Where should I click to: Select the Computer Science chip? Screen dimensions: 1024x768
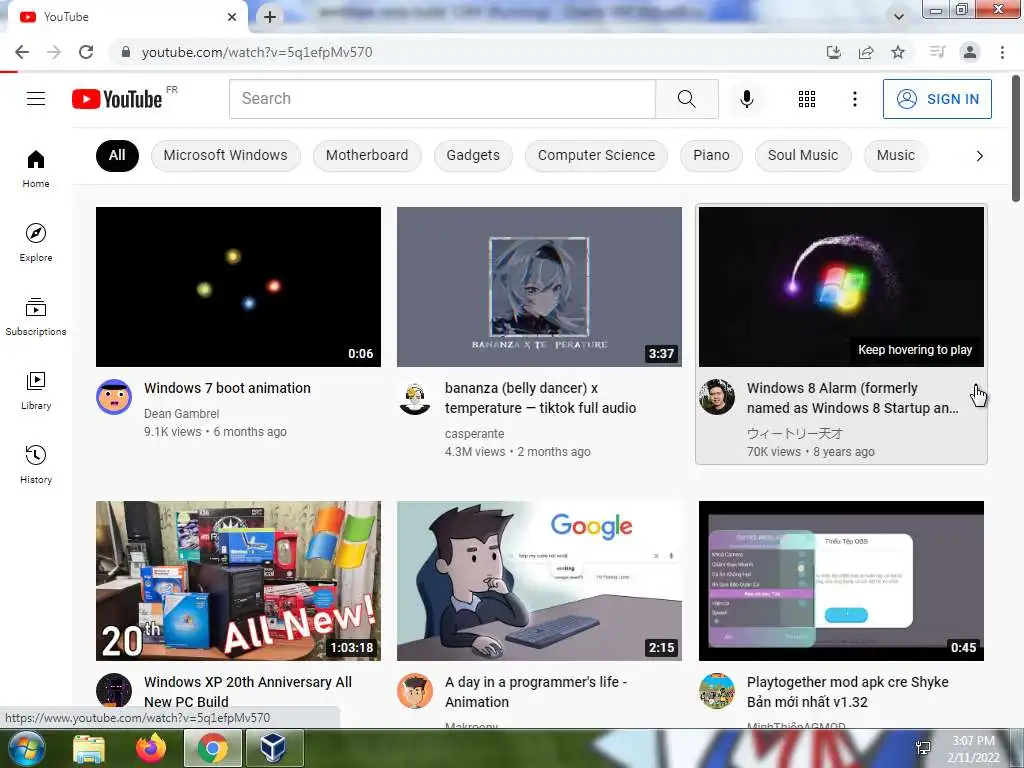point(596,155)
